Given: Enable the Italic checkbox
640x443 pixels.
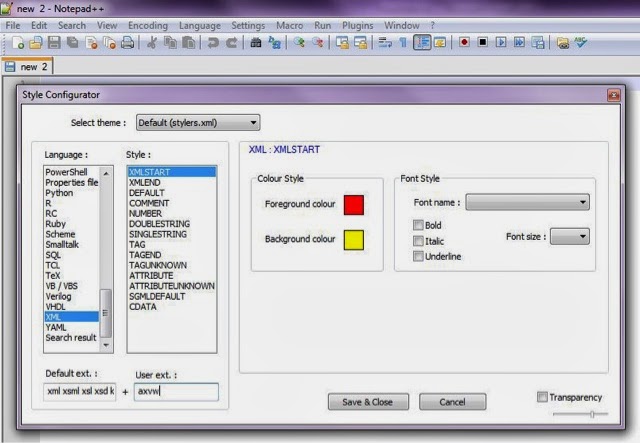Looking at the screenshot, I should pos(418,241).
